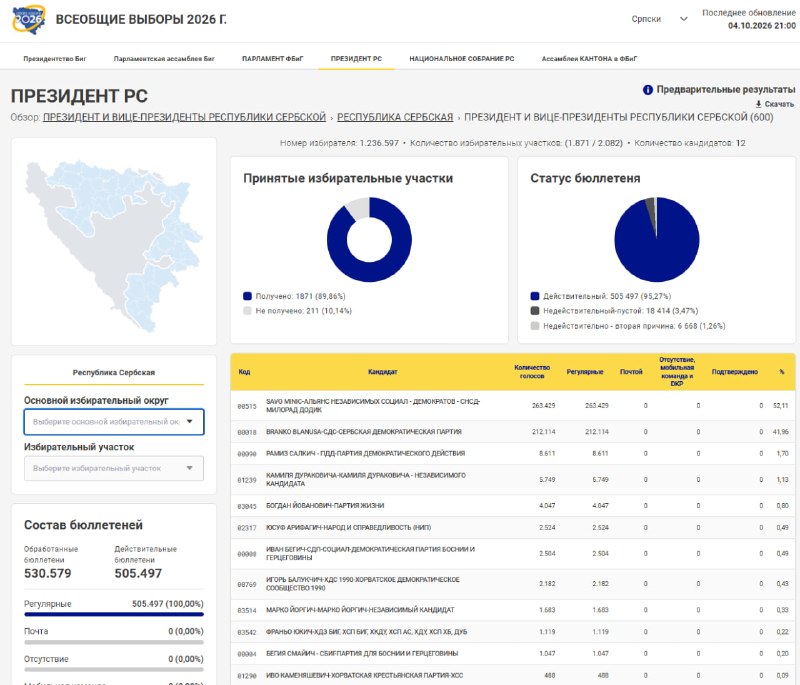
Task: Select the РАМИЗ САЛКИЧ candidate row
Action: click(513, 453)
